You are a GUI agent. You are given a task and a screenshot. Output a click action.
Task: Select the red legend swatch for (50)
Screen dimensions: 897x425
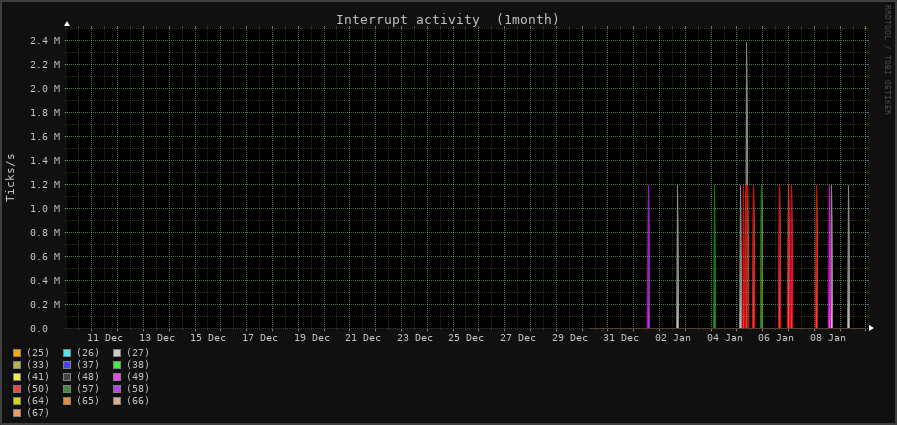17,389
